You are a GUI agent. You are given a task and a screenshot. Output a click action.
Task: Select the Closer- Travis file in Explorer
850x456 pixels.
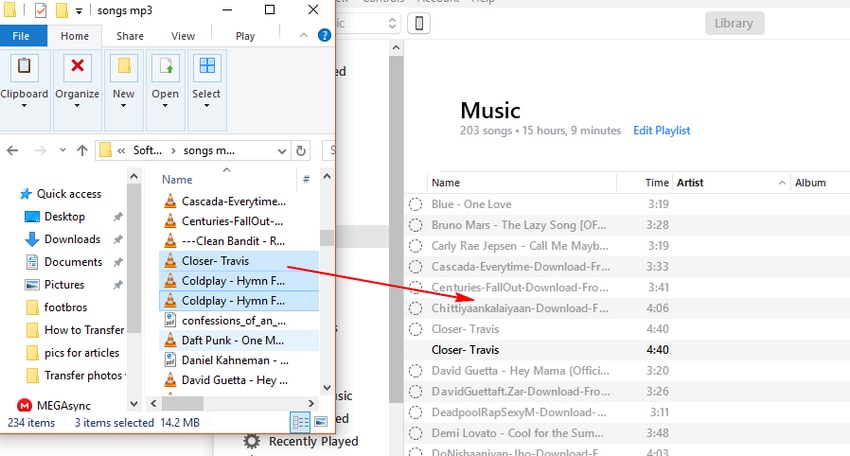239,261
